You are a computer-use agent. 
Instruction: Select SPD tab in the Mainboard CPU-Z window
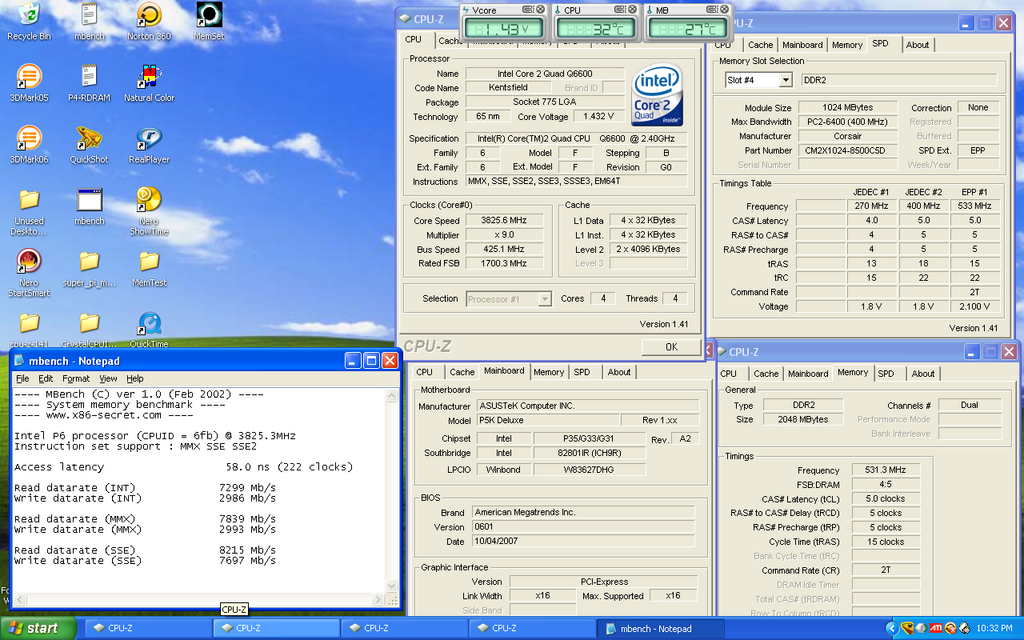(x=582, y=372)
